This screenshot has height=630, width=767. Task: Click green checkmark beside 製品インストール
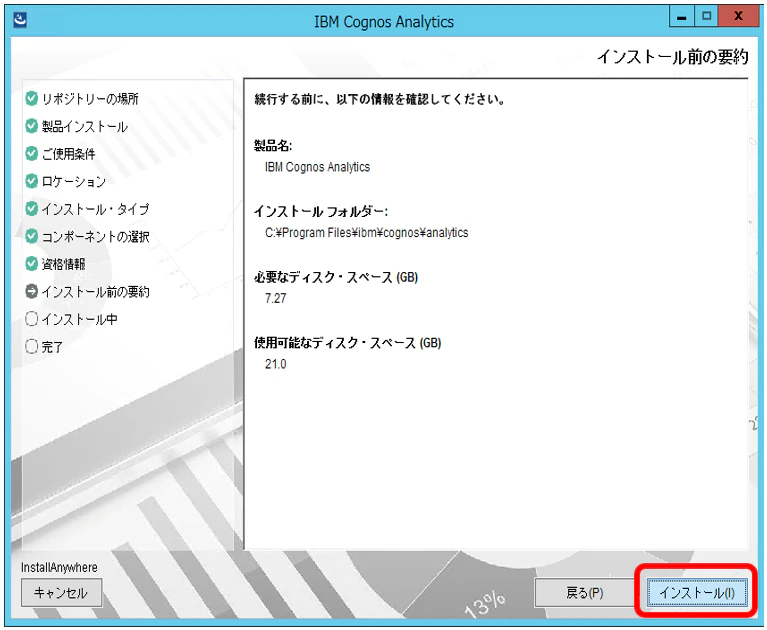[x=31, y=126]
